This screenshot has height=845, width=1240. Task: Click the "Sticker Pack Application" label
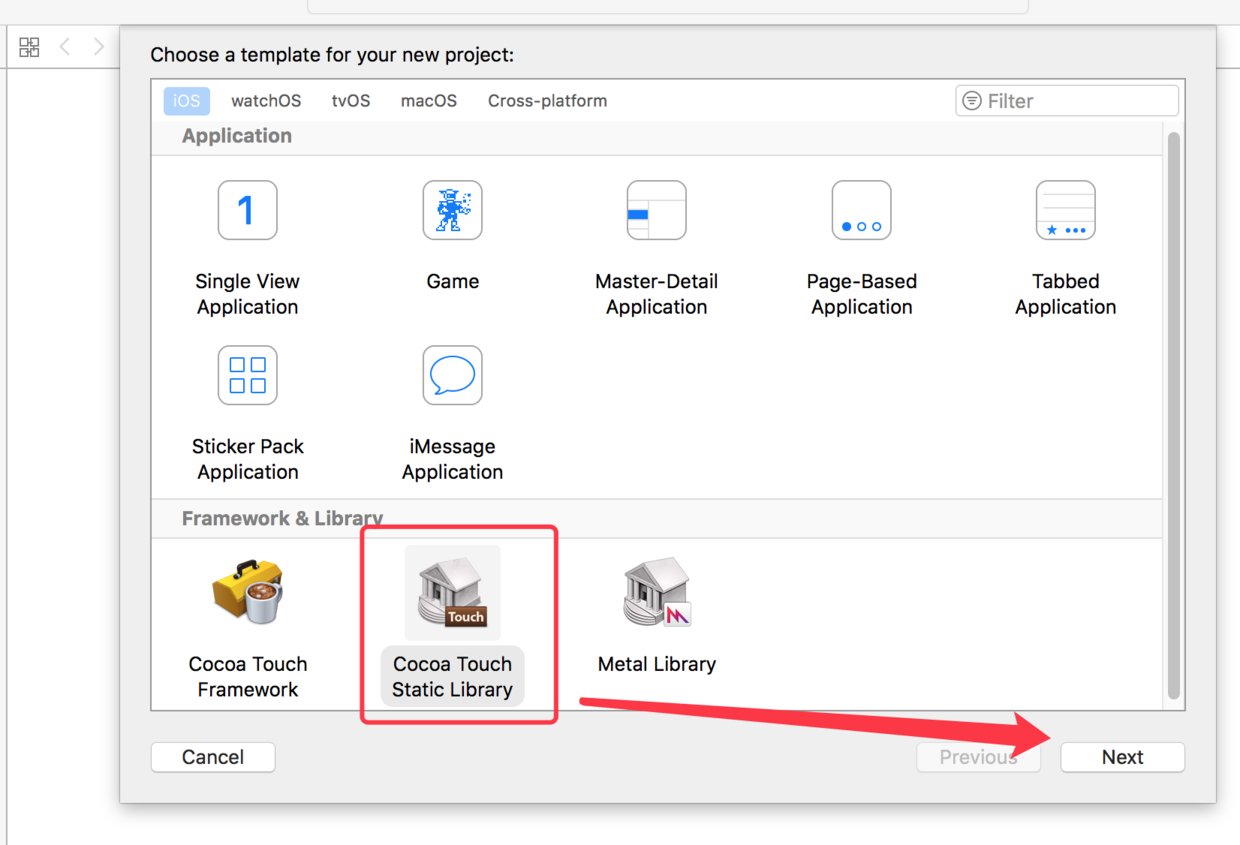coord(247,459)
